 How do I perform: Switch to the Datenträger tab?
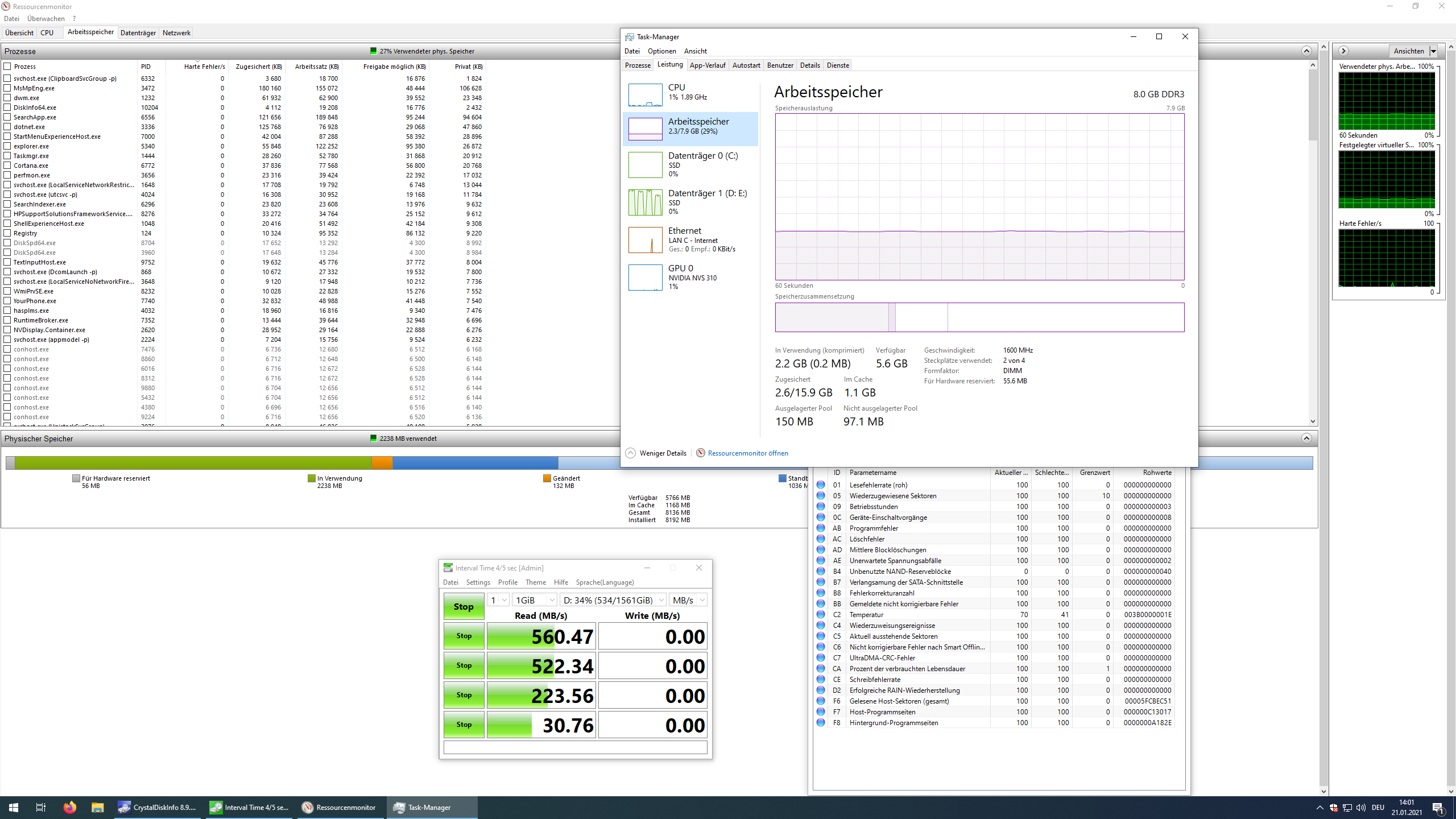[x=138, y=33]
